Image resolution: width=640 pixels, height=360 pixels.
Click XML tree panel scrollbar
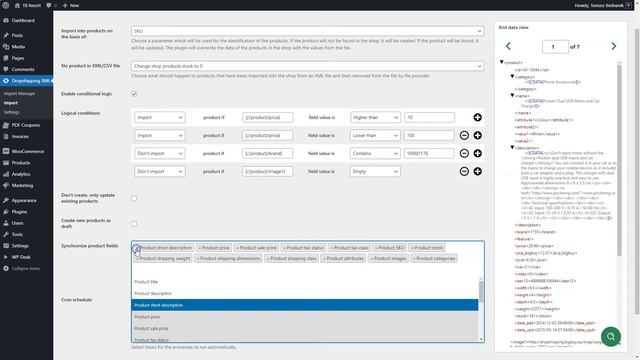(619, 159)
